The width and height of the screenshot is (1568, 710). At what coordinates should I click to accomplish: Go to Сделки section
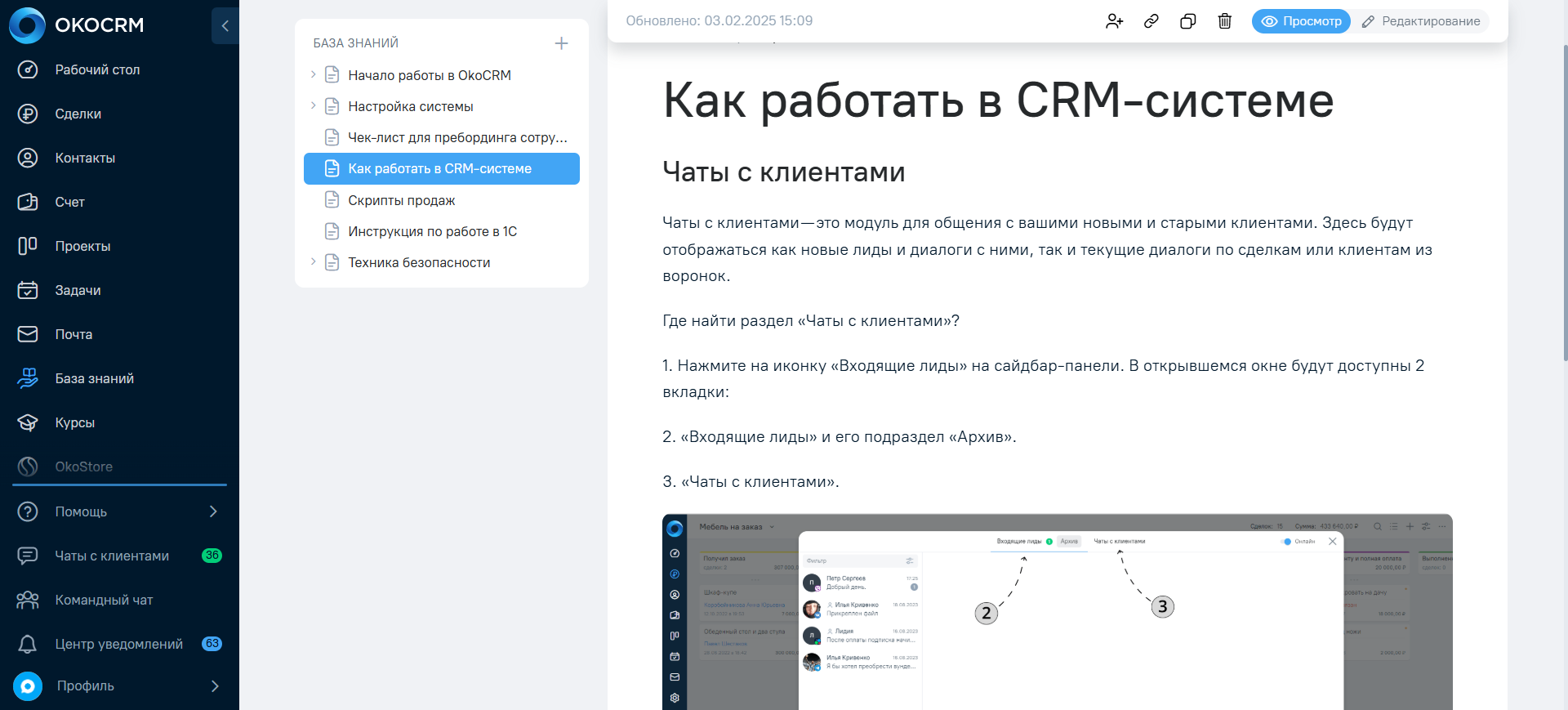pos(78,114)
